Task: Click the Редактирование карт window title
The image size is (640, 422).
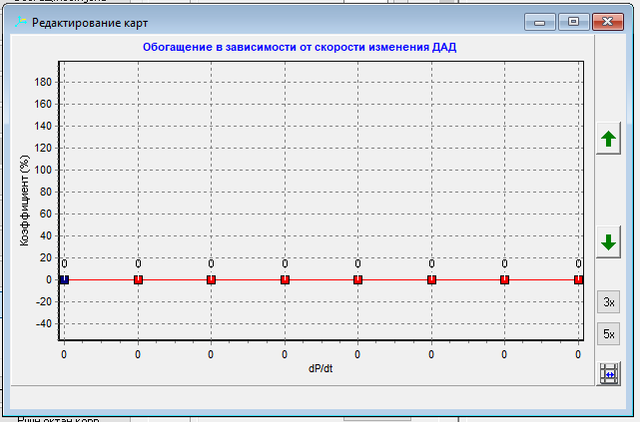Action: pyautogui.click(x=90, y=23)
